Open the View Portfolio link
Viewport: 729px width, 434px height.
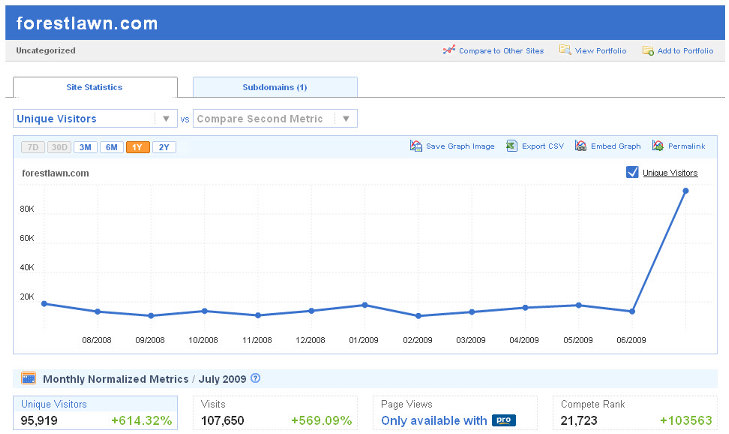tap(600, 51)
